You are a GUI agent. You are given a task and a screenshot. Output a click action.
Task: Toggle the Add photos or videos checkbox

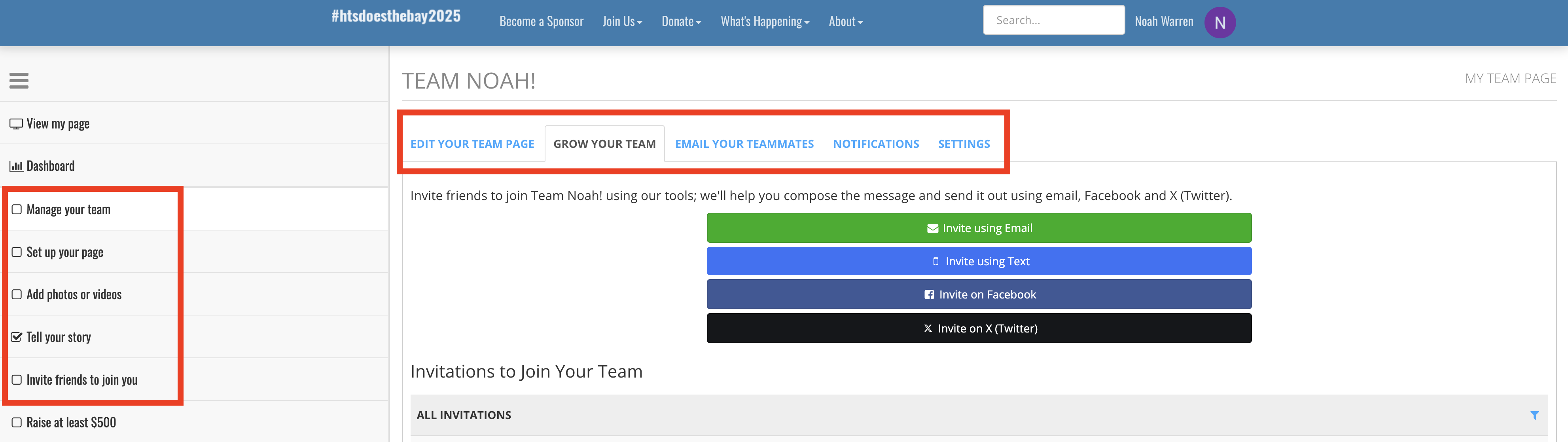17,294
